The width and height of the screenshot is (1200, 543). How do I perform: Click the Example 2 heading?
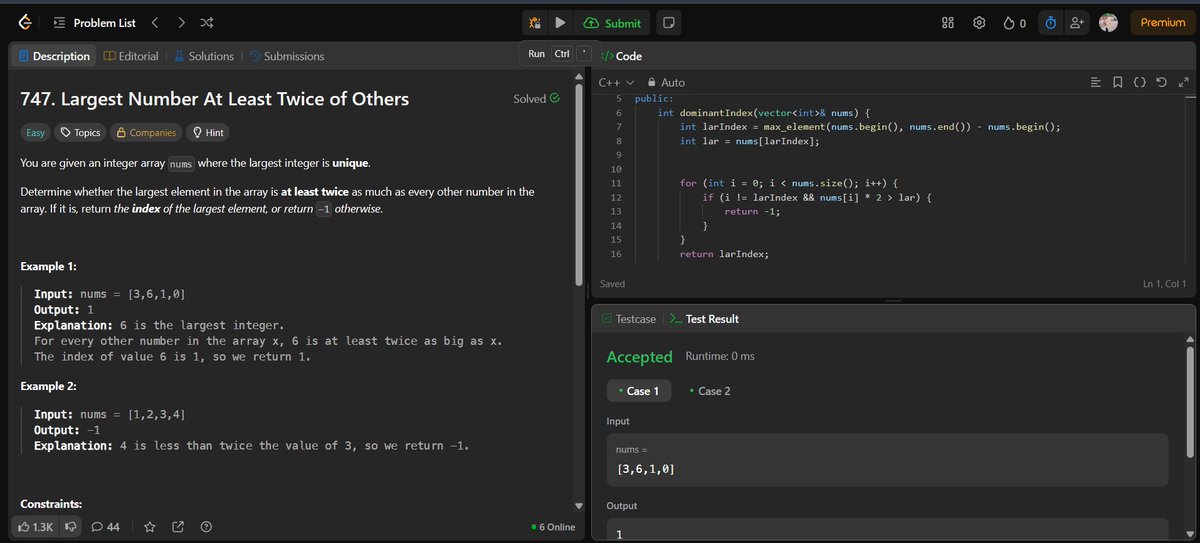[x=49, y=386]
